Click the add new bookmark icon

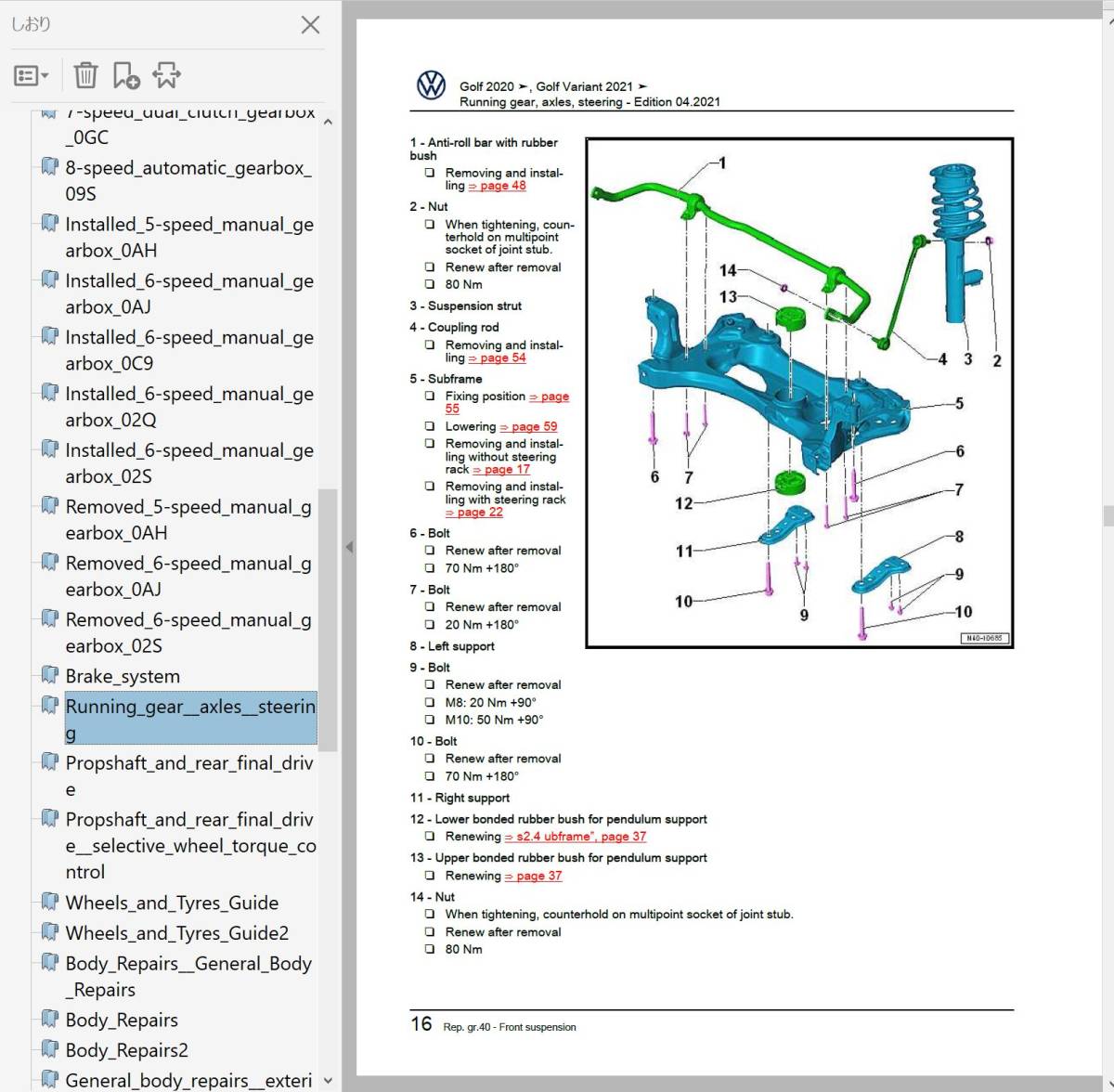125,75
